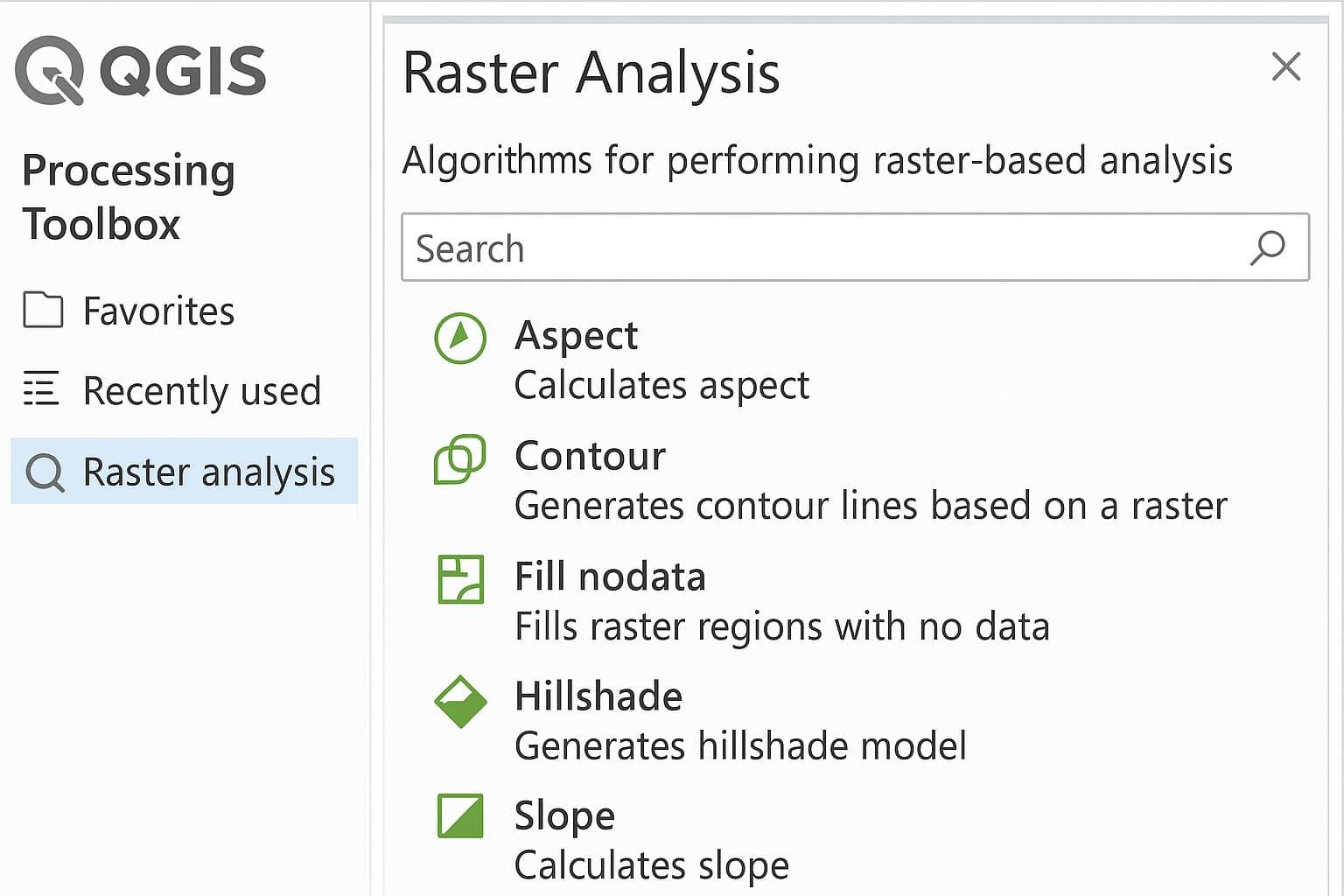Open Favorites from the Processing Toolbox
Viewport: 1344px width, 896px height.
pos(158,311)
